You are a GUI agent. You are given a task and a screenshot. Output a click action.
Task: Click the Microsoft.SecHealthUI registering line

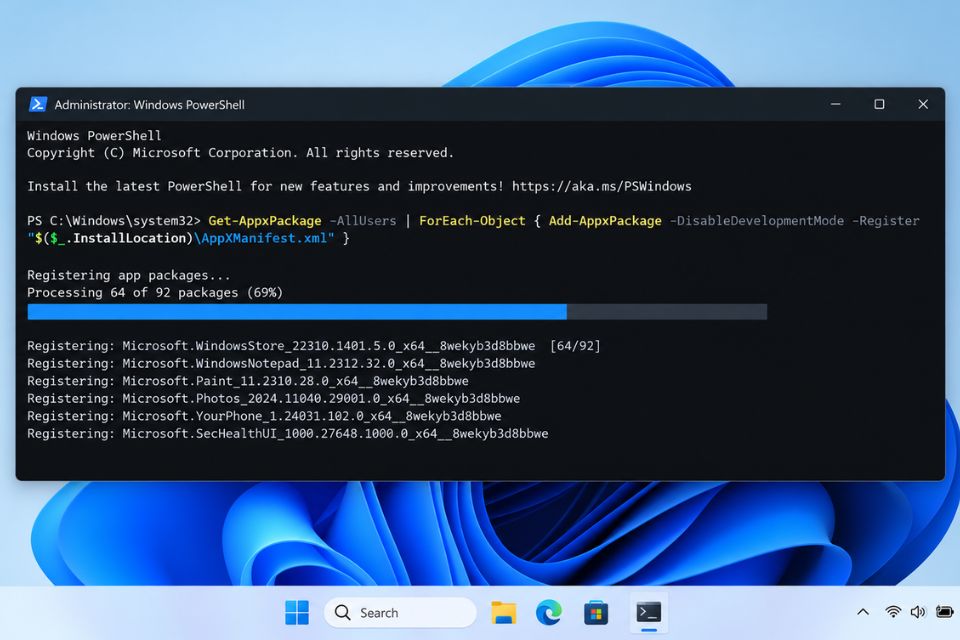click(x=288, y=434)
